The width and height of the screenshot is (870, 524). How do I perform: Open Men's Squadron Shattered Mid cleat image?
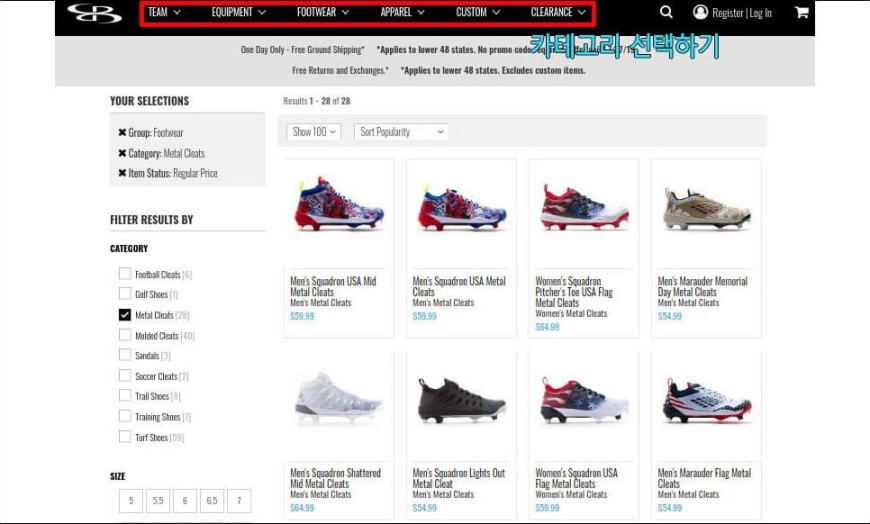[x=338, y=397]
